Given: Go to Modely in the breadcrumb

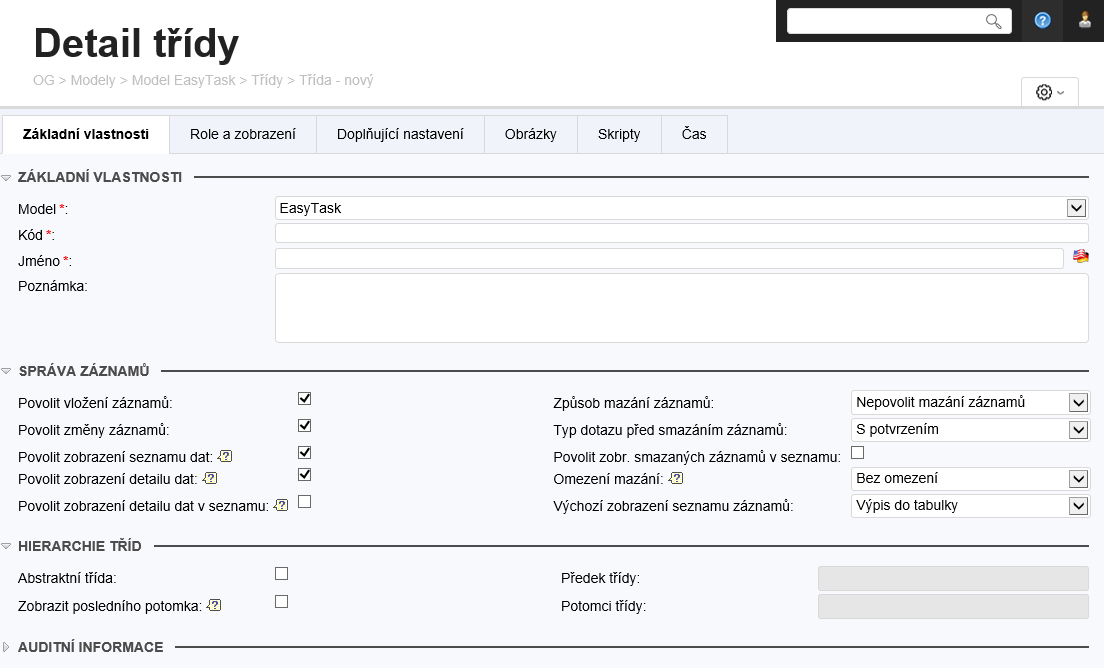Looking at the screenshot, I should click(93, 80).
